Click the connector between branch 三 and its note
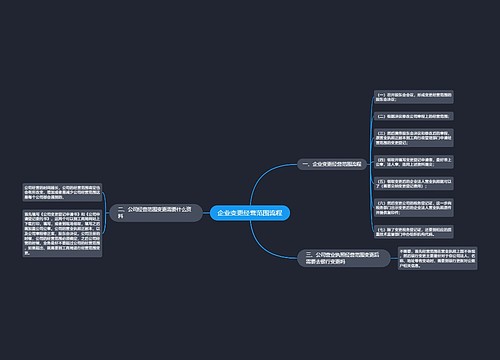 coord(394,258)
